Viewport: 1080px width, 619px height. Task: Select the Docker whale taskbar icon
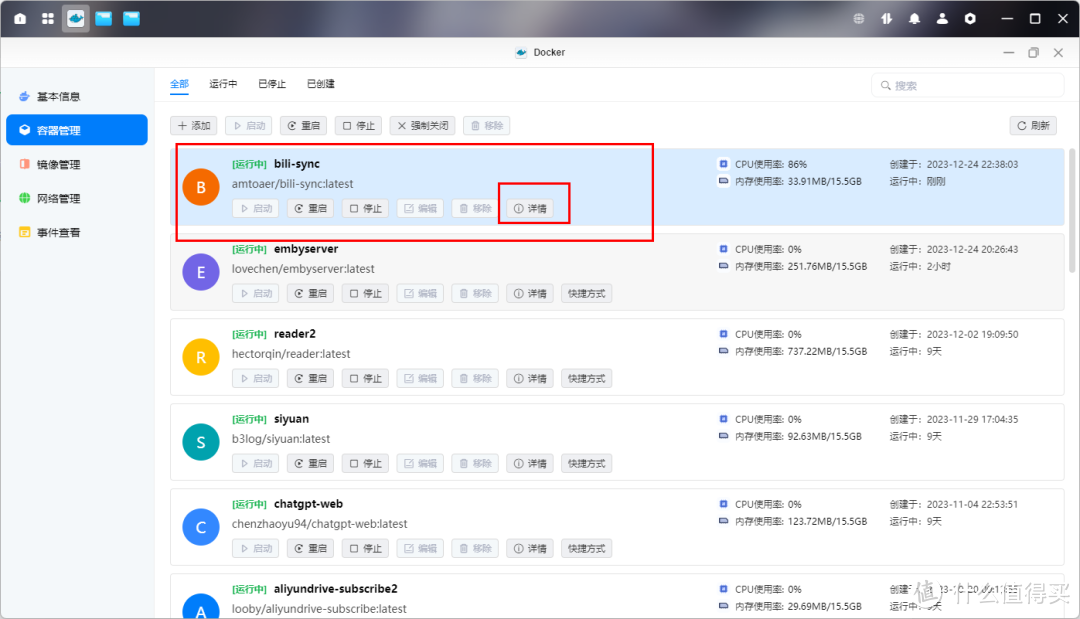point(76,19)
